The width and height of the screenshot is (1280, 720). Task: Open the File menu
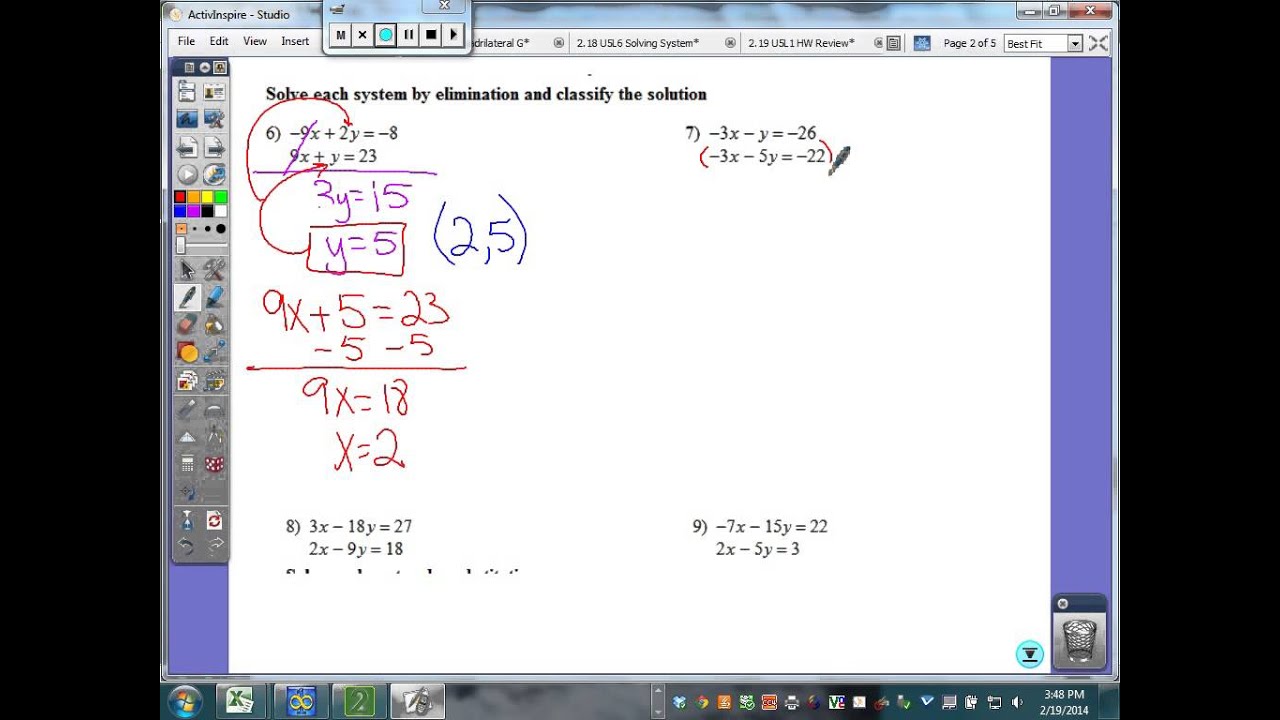[x=186, y=41]
